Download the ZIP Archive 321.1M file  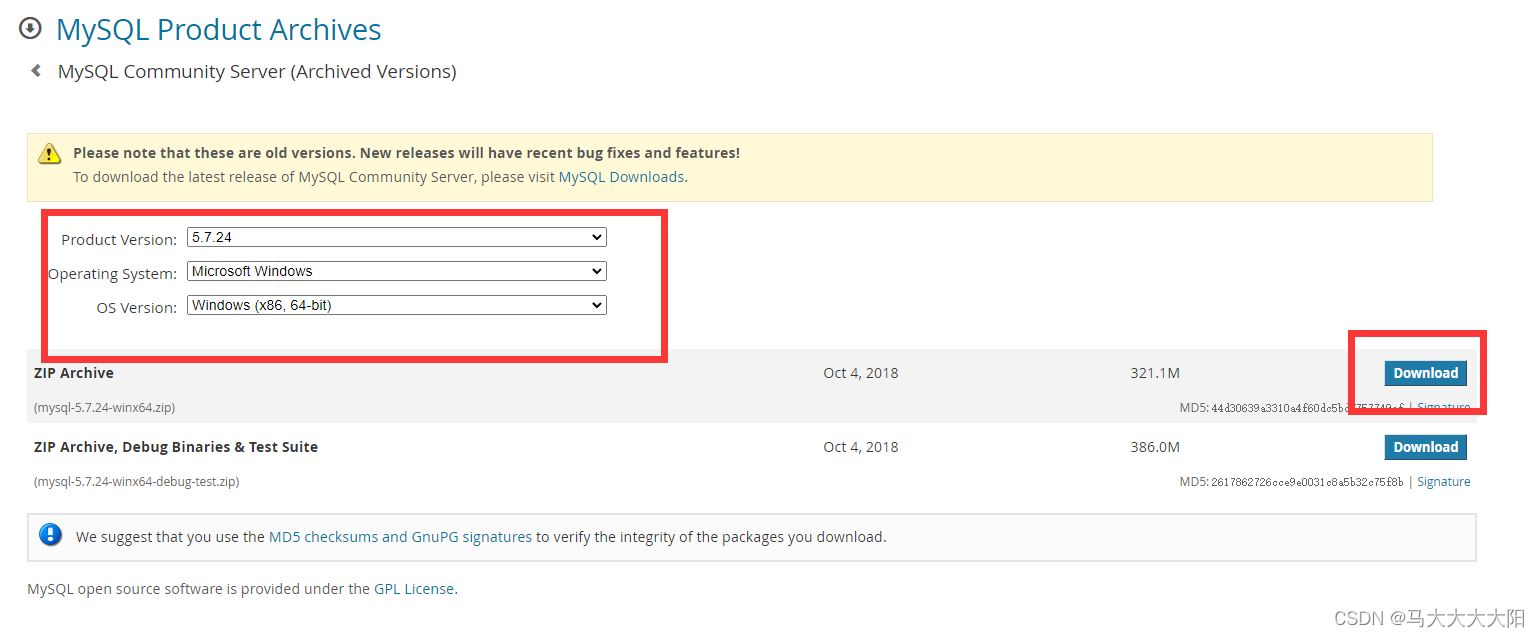tap(1425, 373)
